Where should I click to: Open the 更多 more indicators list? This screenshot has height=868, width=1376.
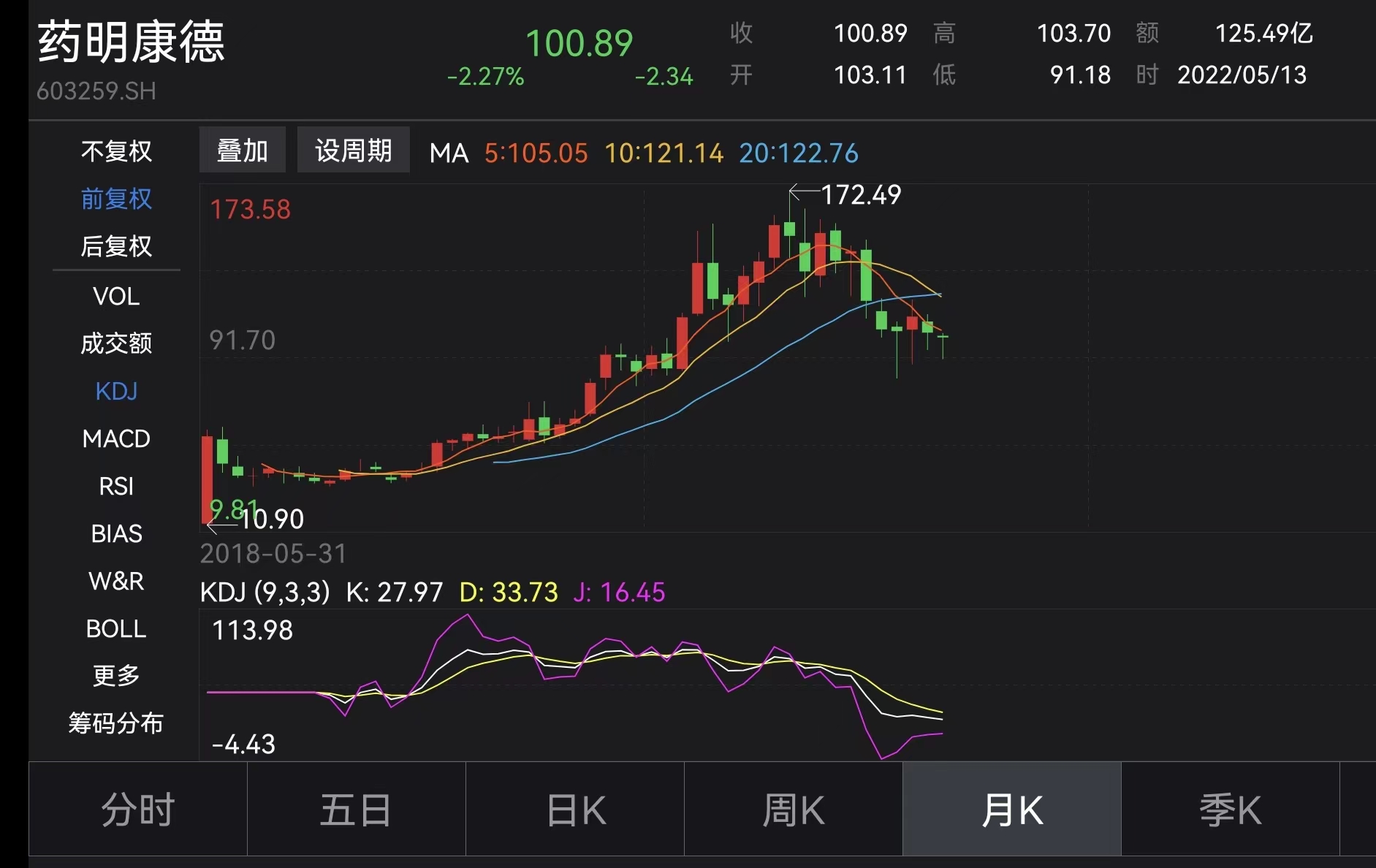pyautogui.click(x=115, y=676)
